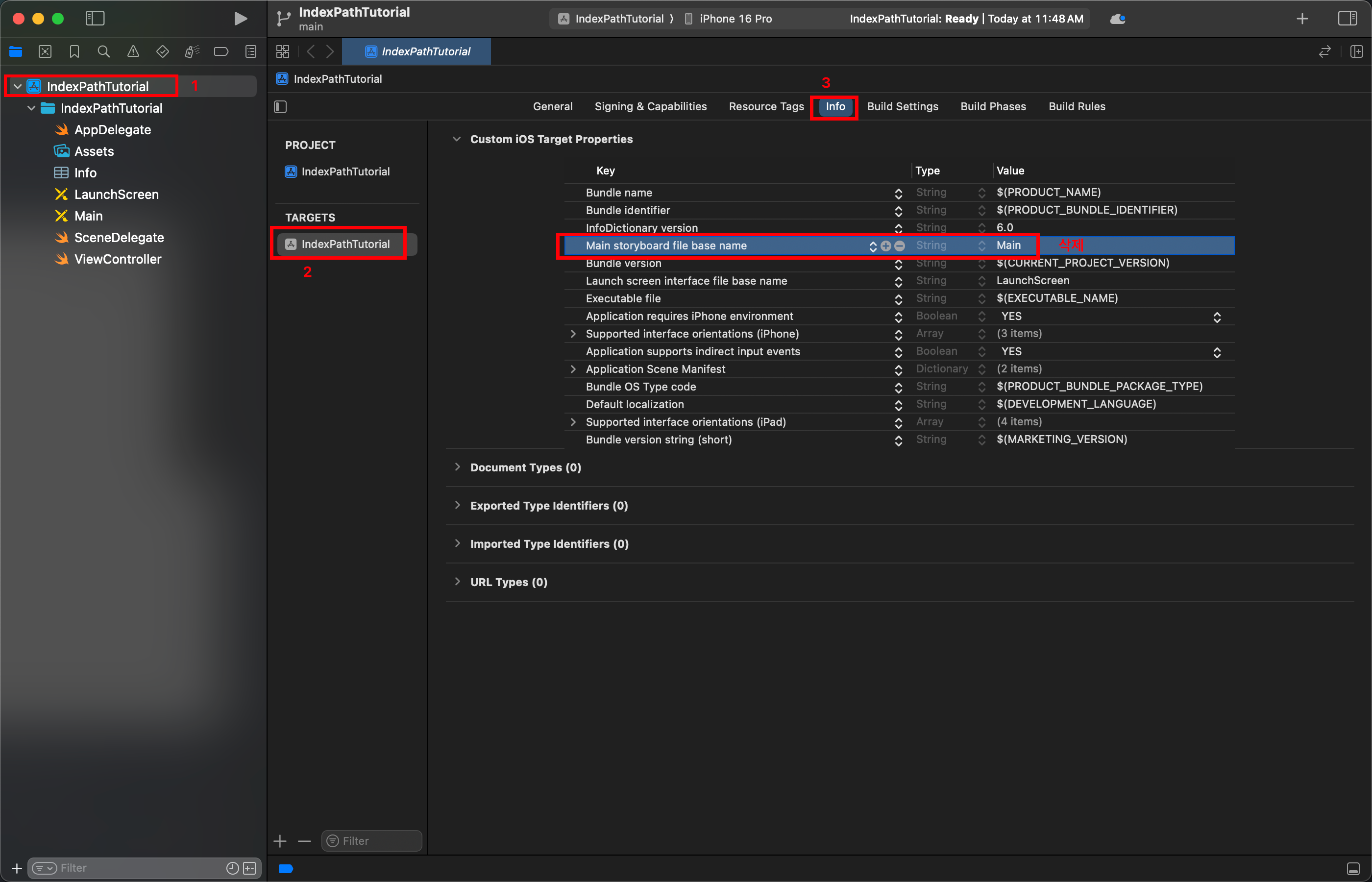Open the Source Control navigator icon

pyautogui.click(x=45, y=51)
